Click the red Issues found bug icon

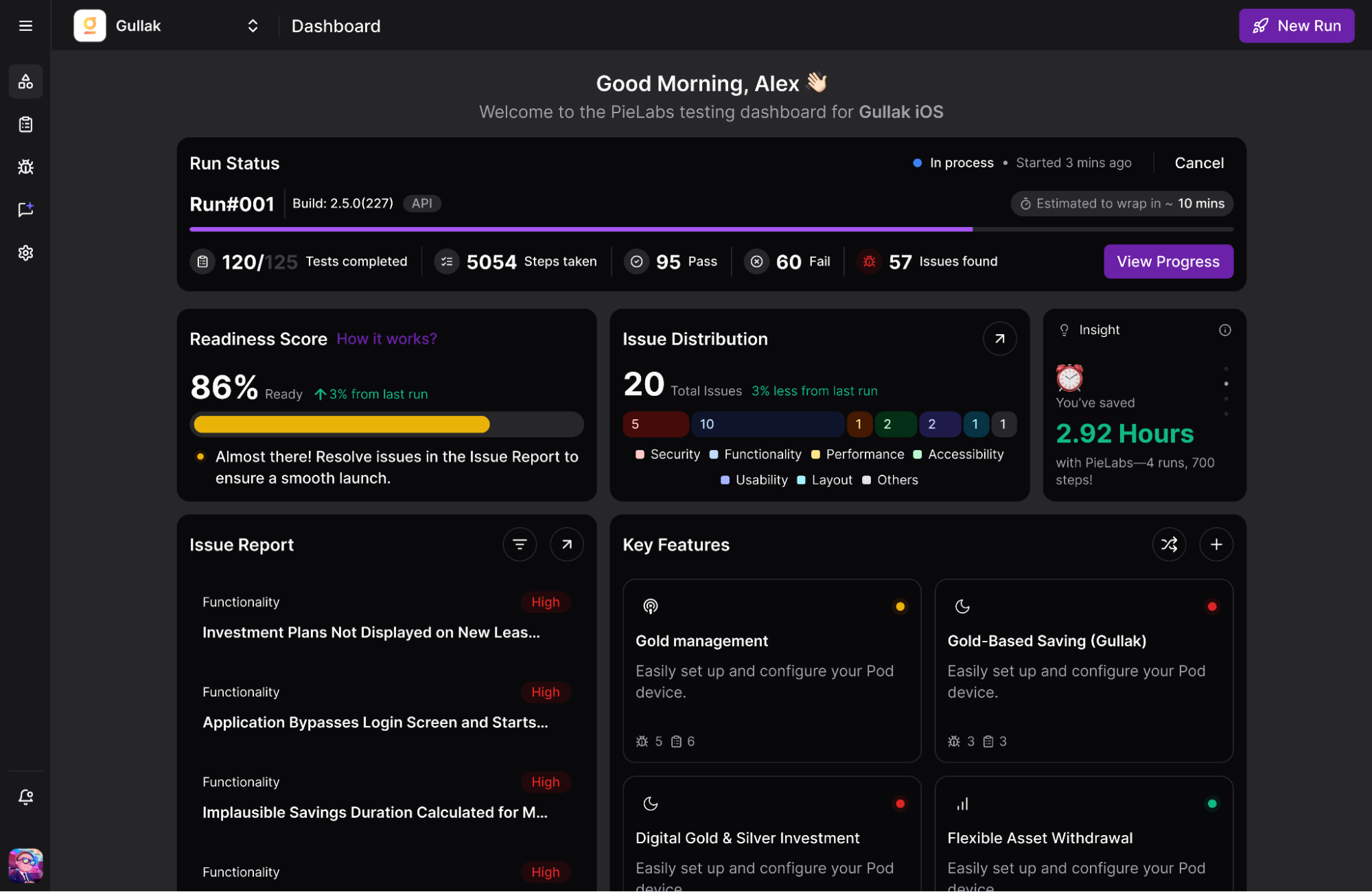[x=869, y=261]
